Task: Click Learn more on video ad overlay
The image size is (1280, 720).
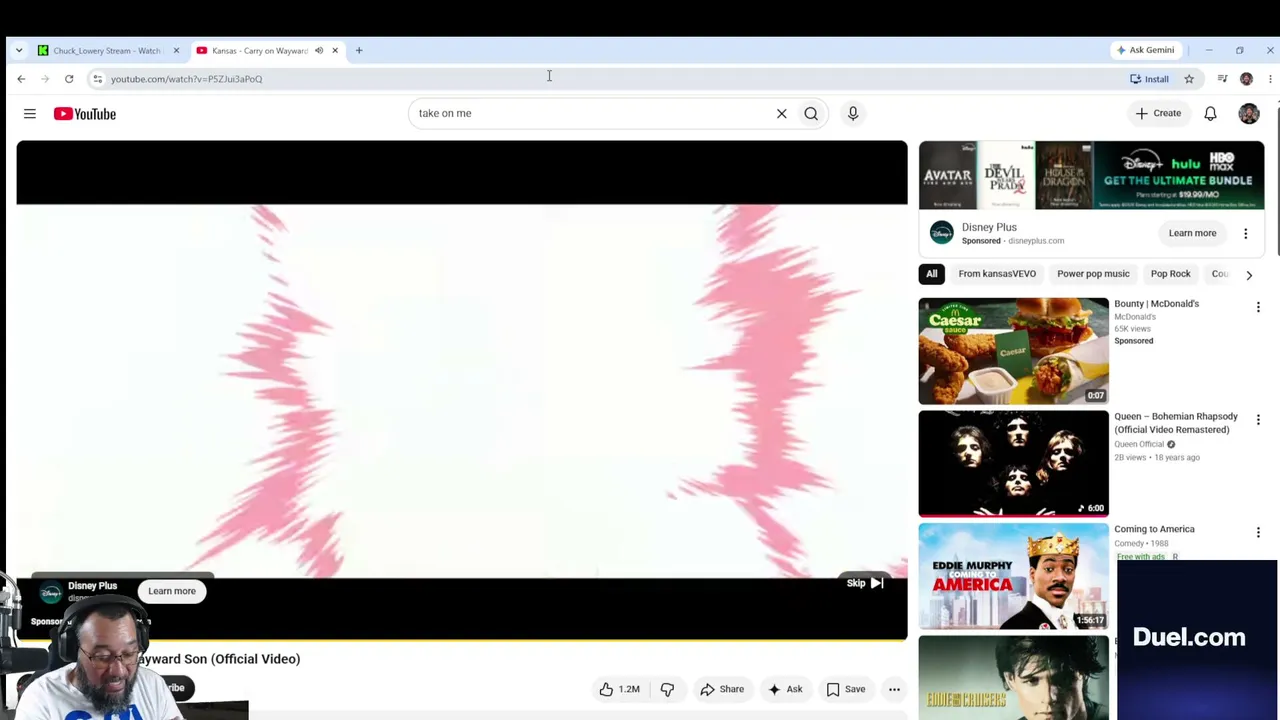Action: [x=172, y=591]
